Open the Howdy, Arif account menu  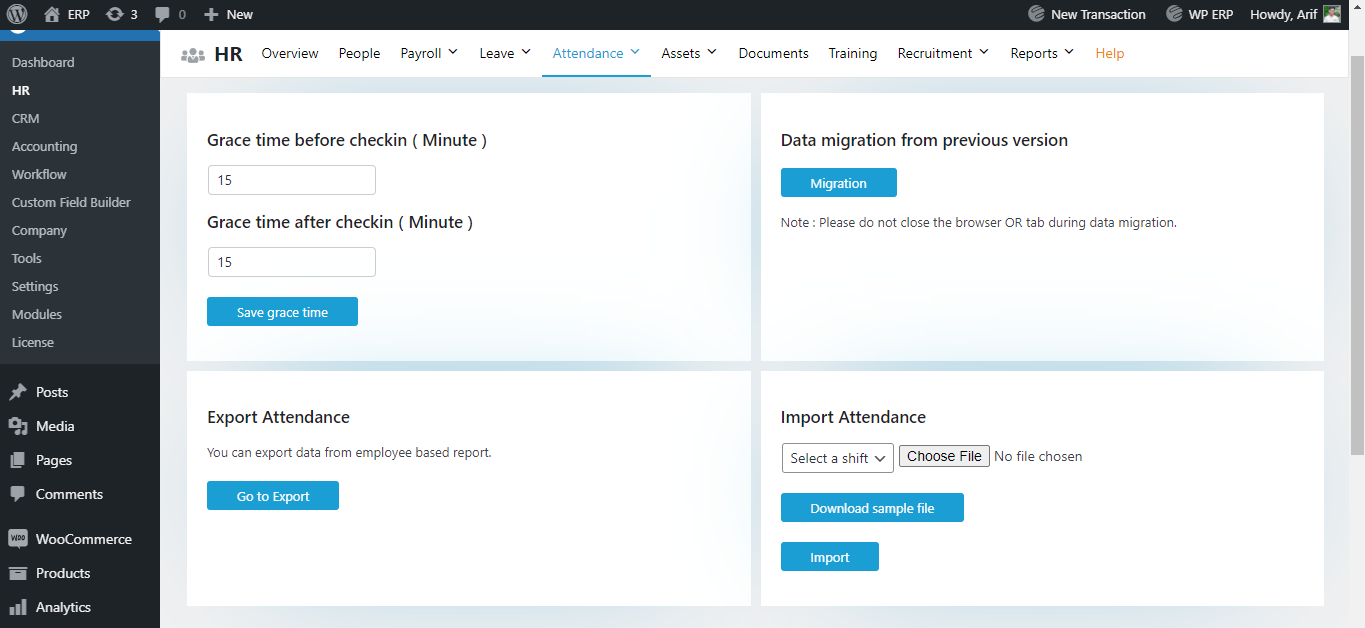point(1295,14)
